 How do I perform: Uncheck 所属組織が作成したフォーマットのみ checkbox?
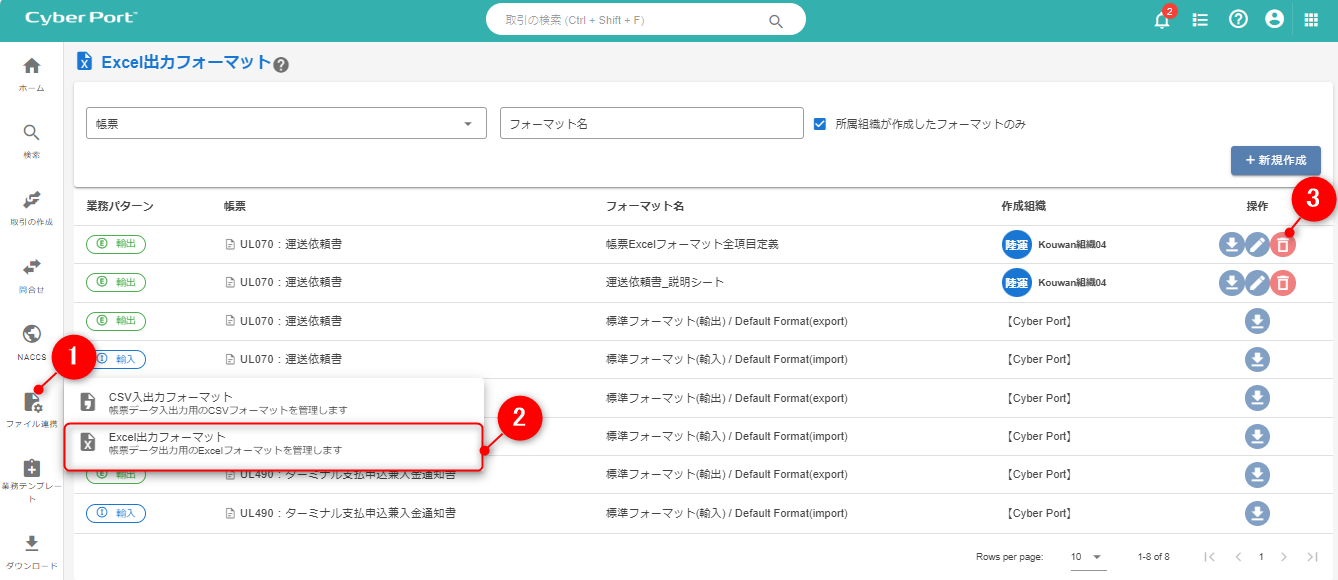click(x=820, y=124)
